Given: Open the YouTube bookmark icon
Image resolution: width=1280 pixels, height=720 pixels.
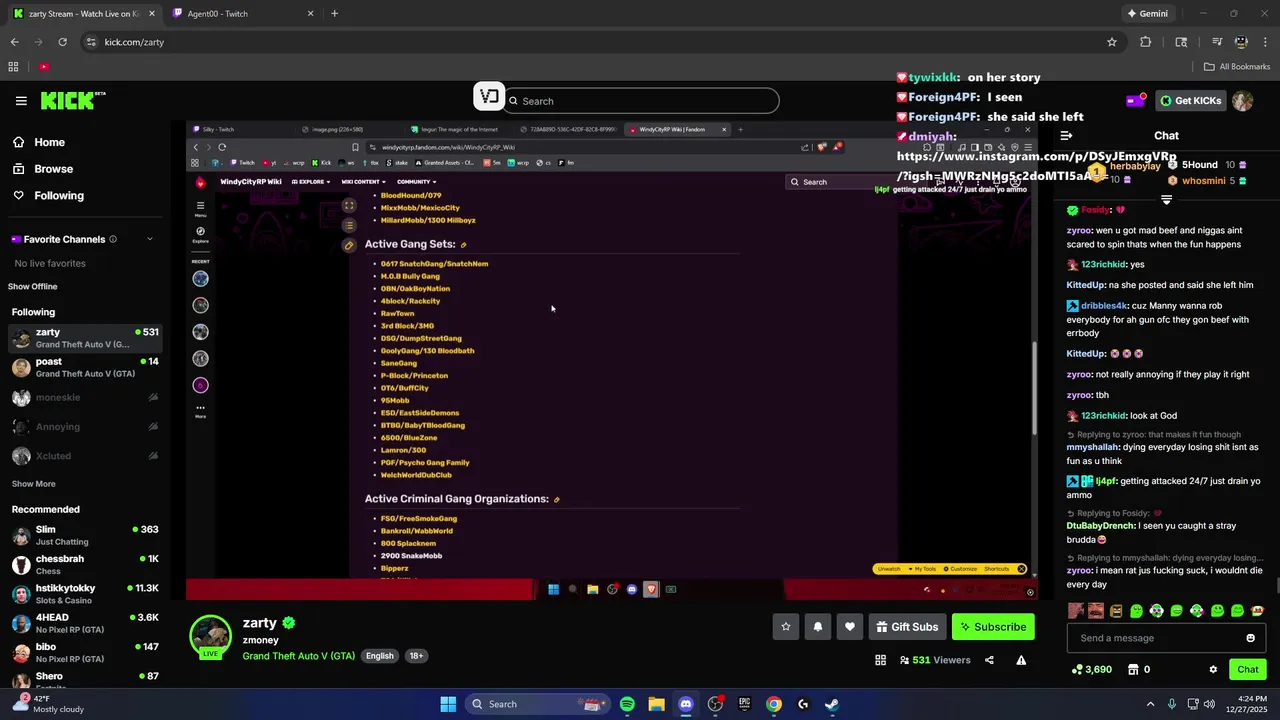Looking at the screenshot, I should [x=44, y=67].
